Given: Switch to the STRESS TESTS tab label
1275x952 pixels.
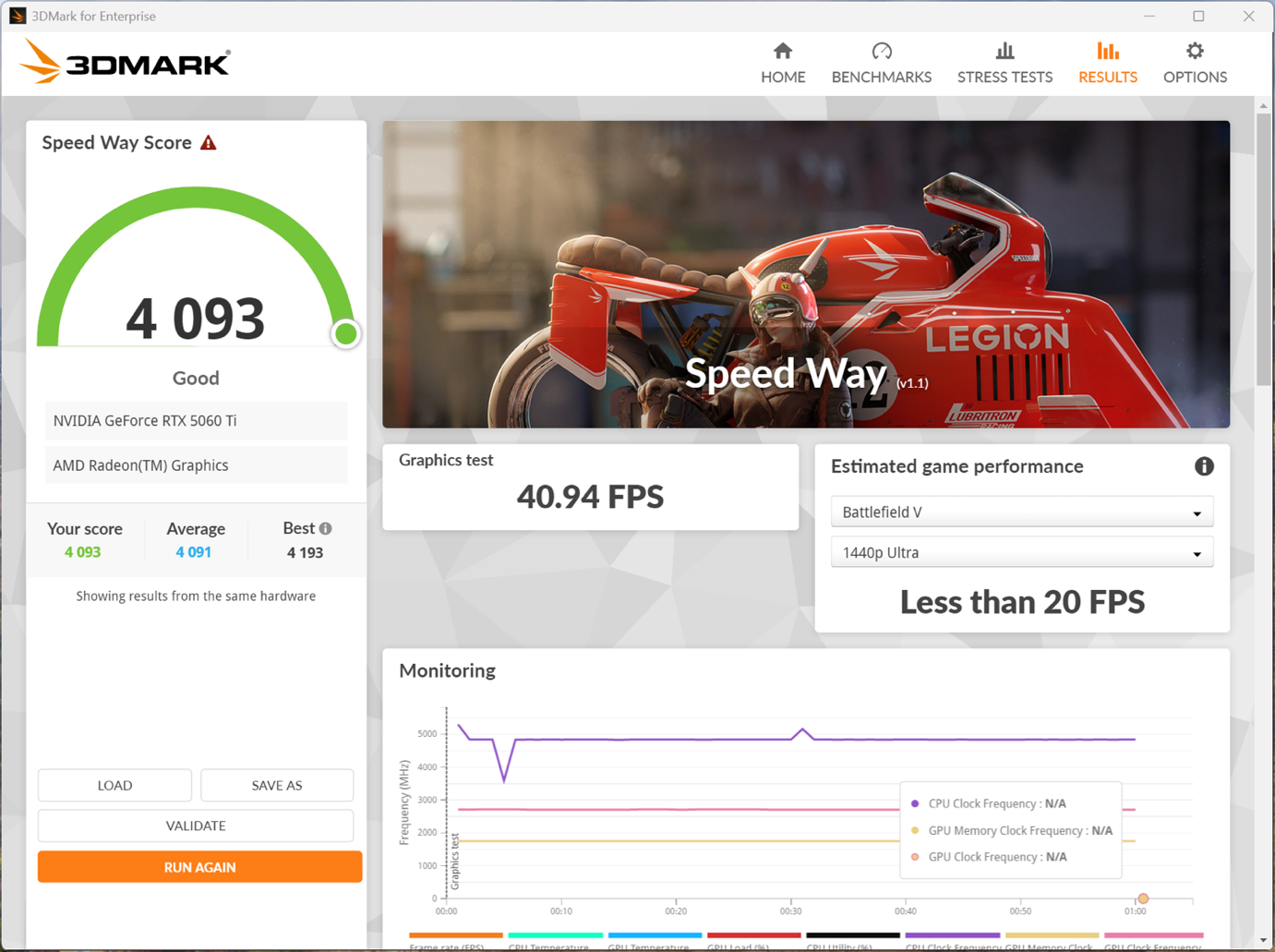Looking at the screenshot, I should click(x=1004, y=78).
